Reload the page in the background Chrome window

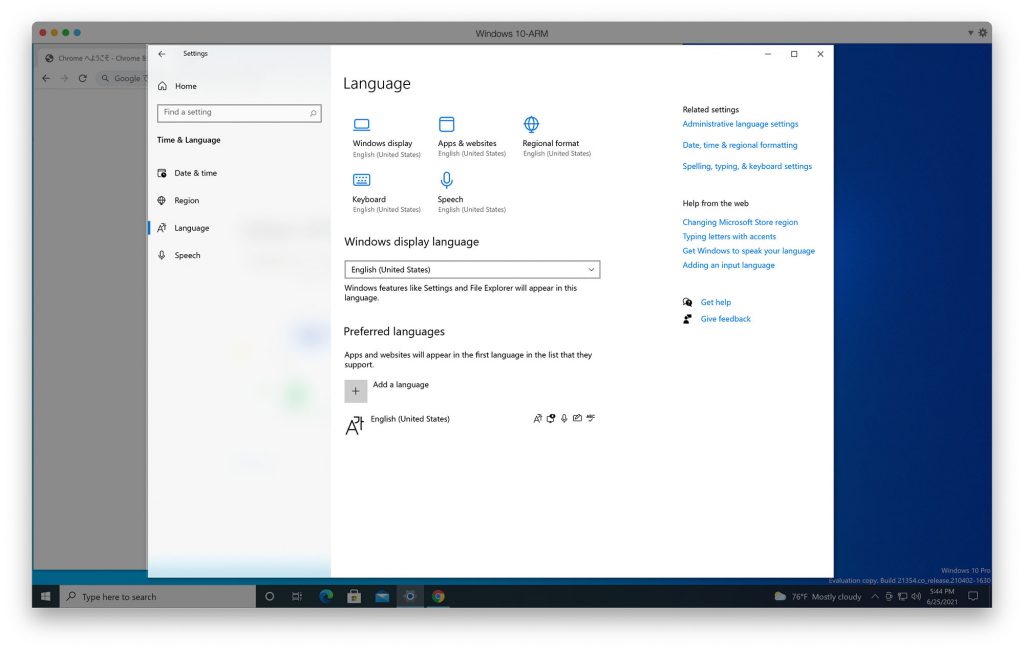82,78
